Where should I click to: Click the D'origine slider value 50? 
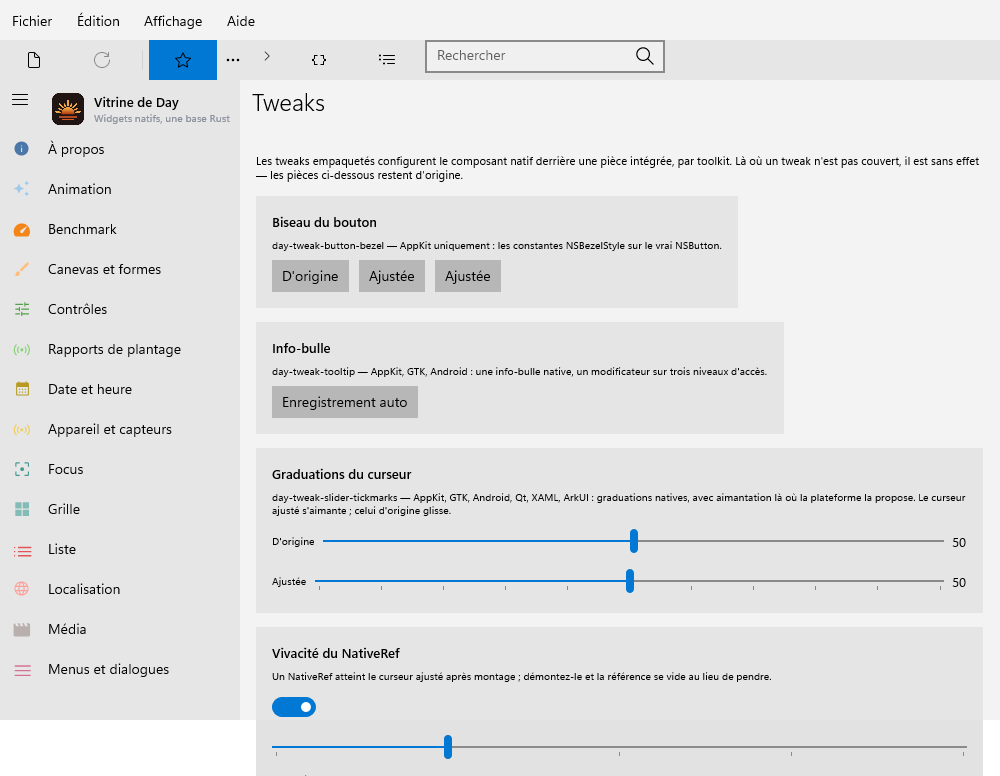(x=959, y=543)
